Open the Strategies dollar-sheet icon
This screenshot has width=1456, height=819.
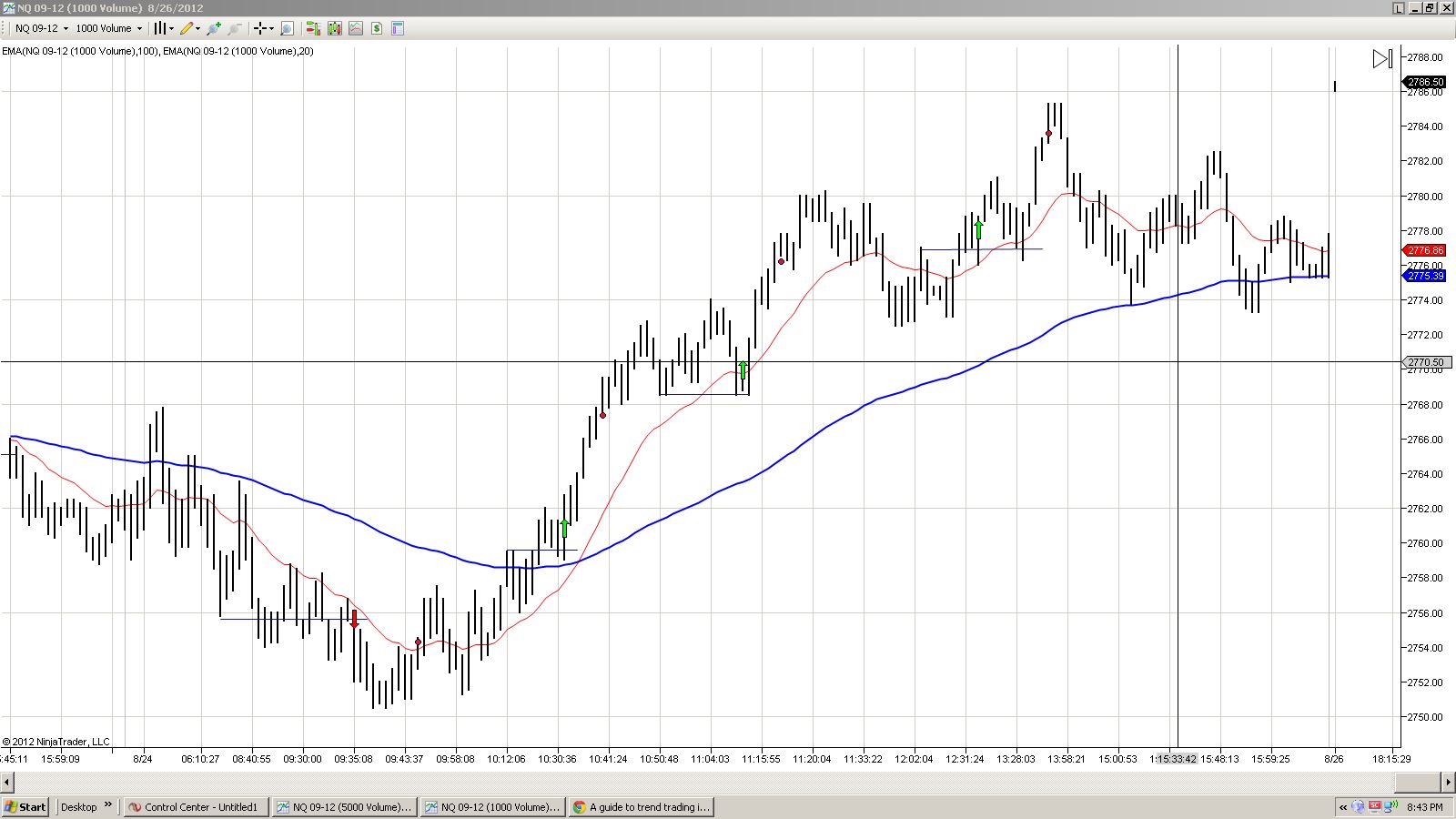click(x=376, y=28)
